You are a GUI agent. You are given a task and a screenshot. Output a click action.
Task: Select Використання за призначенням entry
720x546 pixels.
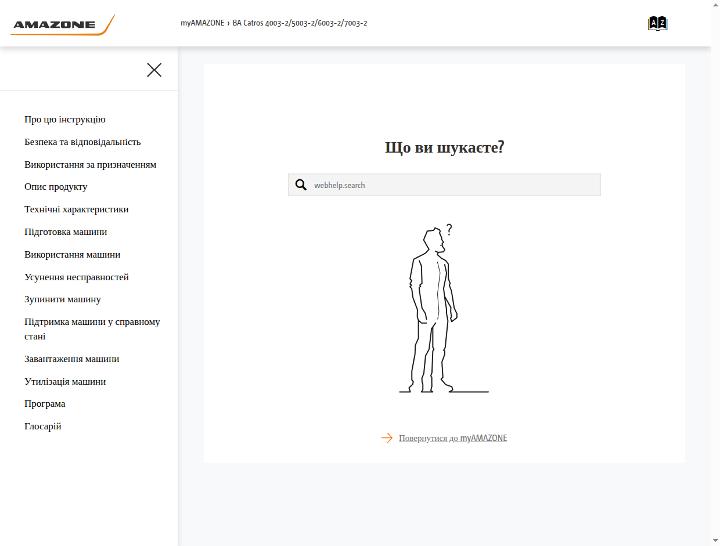pyautogui.click(x=90, y=164)
